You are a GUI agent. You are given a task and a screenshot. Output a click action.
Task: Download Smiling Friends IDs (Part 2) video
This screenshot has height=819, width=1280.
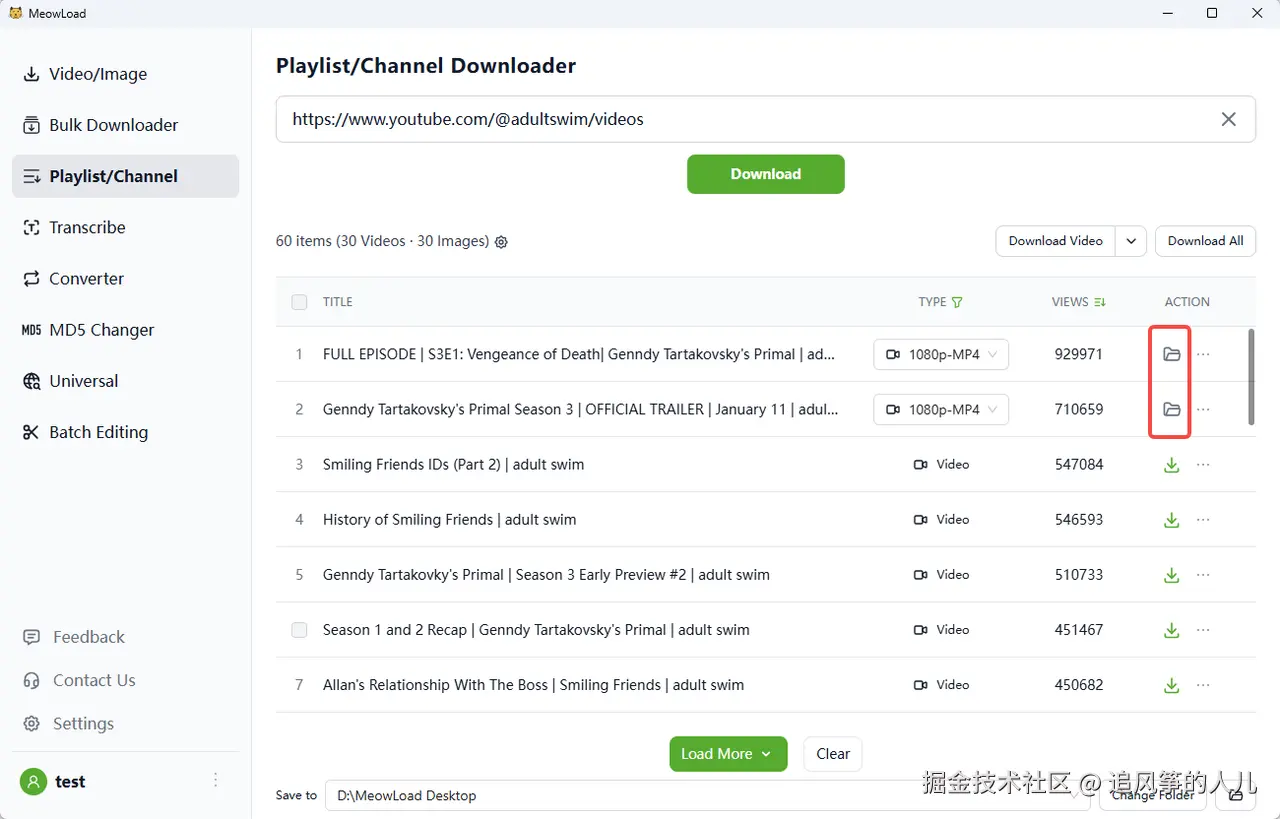pyautogui.click(x=1172, y=465)
